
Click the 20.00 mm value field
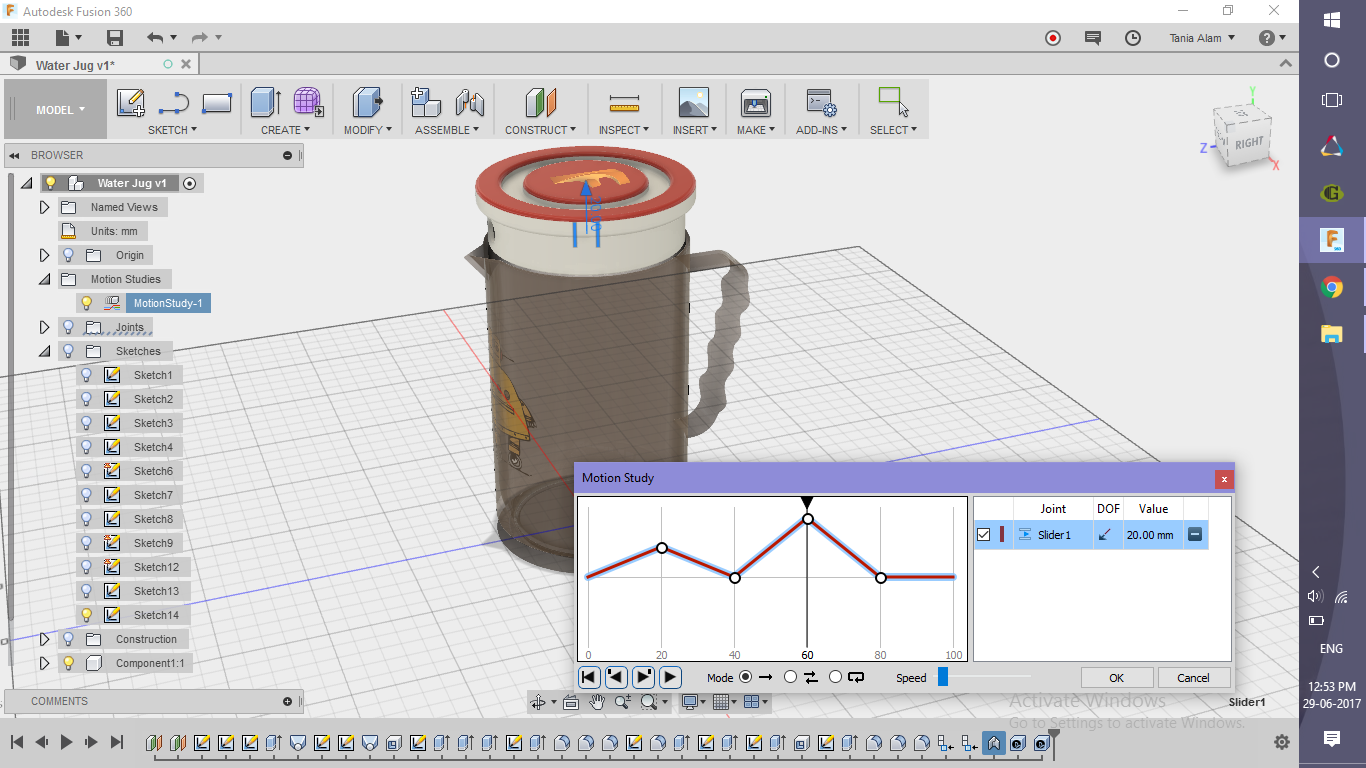tap(1150, 535)
